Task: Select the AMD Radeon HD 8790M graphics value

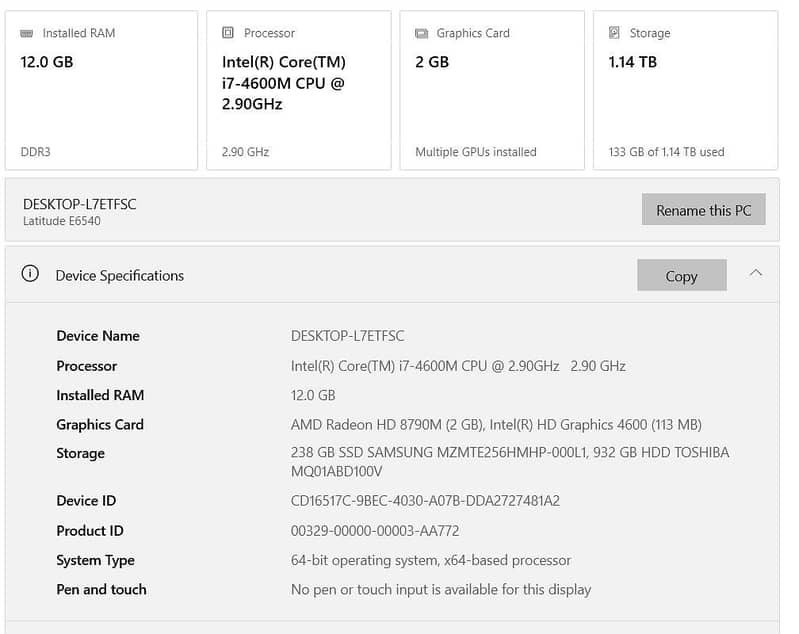Action: click(x=496, y=425)
